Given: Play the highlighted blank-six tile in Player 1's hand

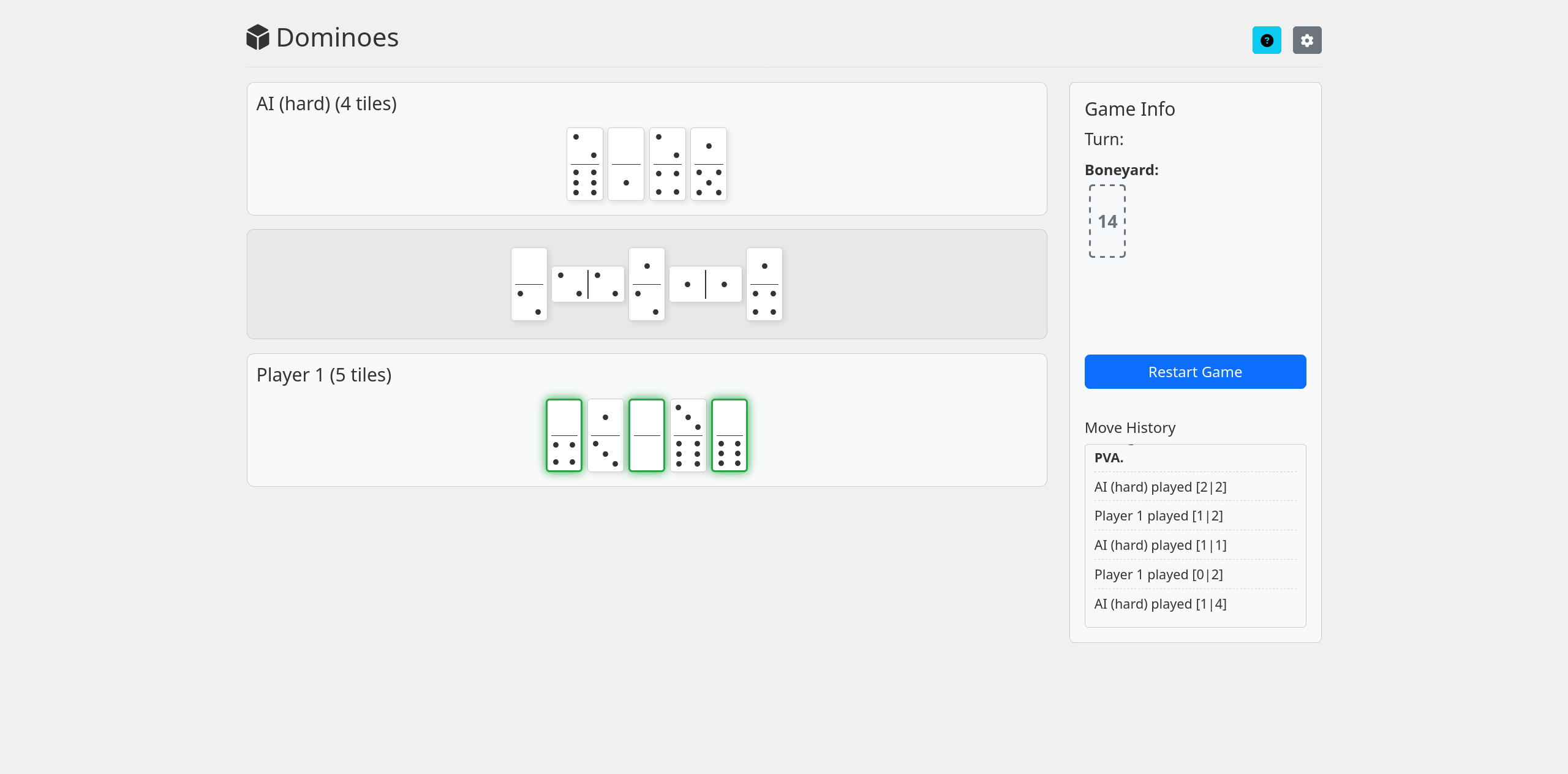Looking at the screenshot, I should pyautogui.click(x=729, y=435).
